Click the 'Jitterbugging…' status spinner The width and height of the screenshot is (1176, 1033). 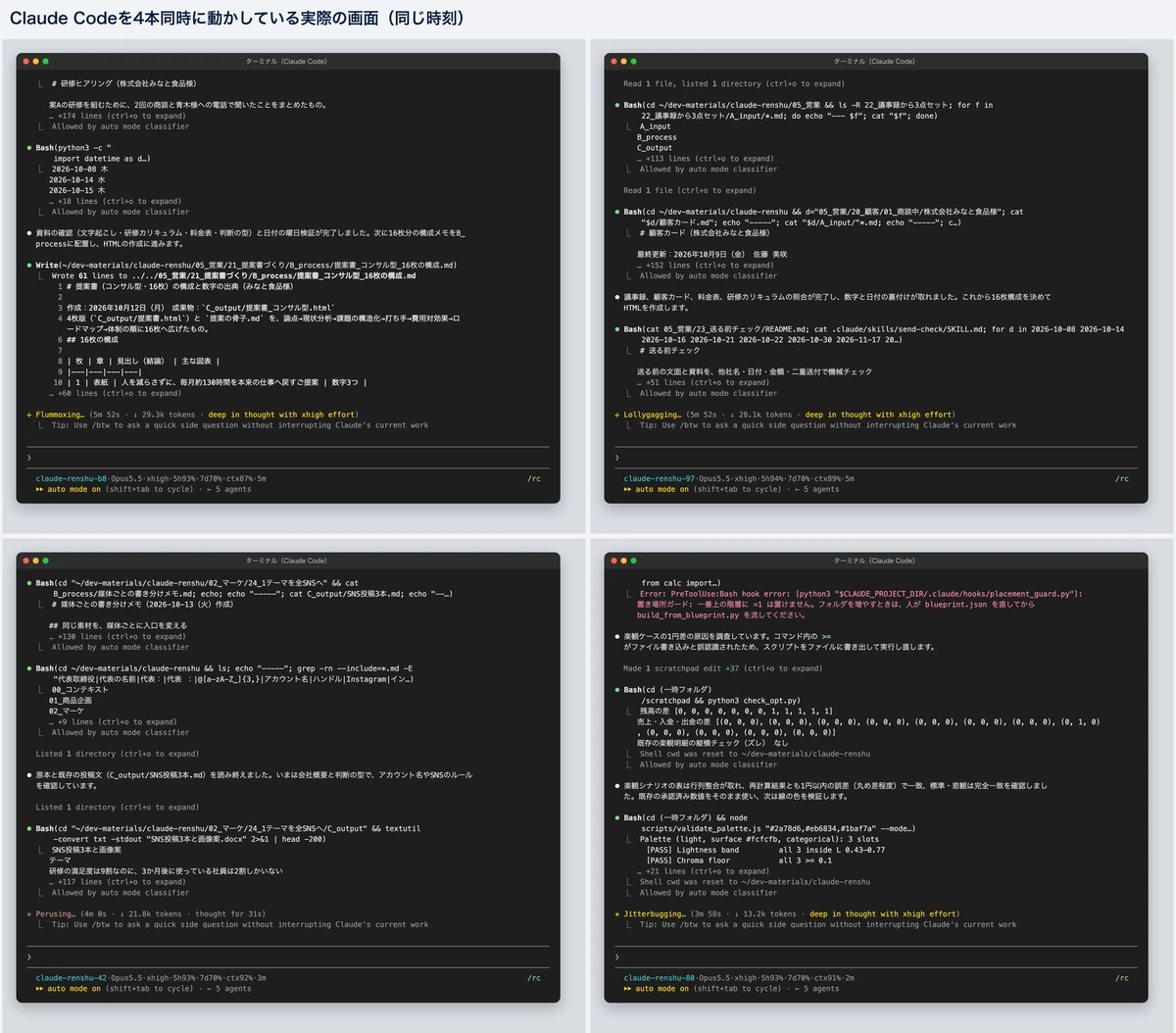pos(651,913)
